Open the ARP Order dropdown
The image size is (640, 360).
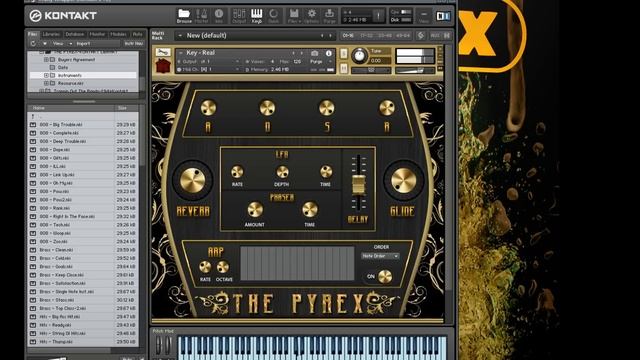[x=380, y=256]
